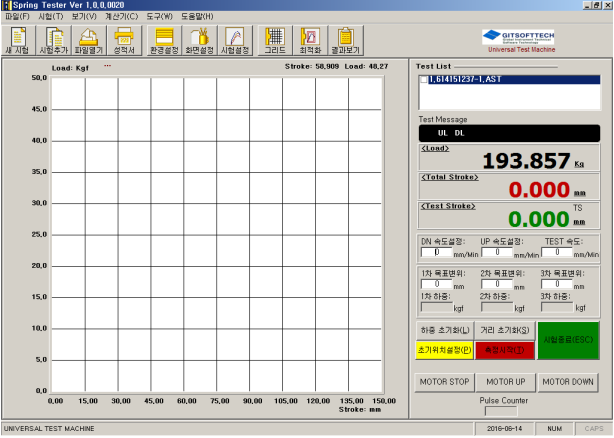Restore down the Spring Tester window
Viewport: 614px width, 438px height.
[x=596, y=5]
